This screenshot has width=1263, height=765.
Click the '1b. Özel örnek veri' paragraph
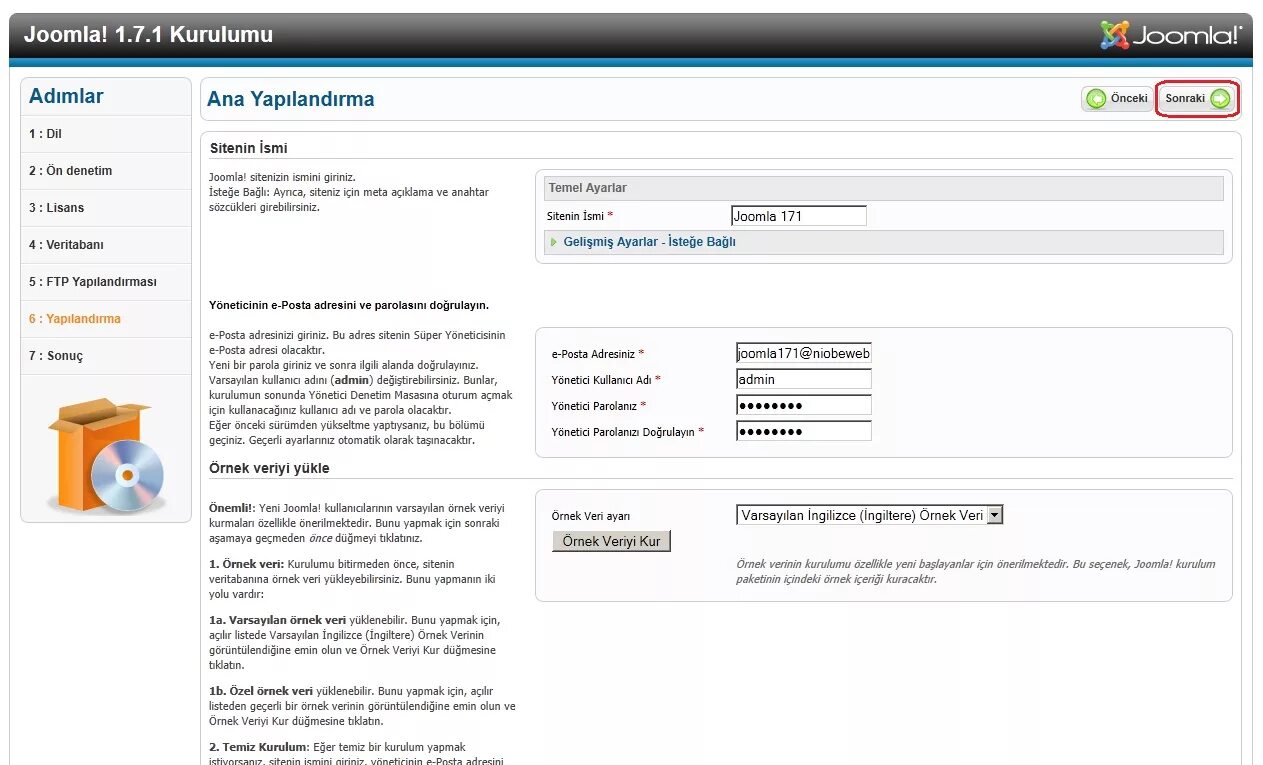[x=362, y=706]
